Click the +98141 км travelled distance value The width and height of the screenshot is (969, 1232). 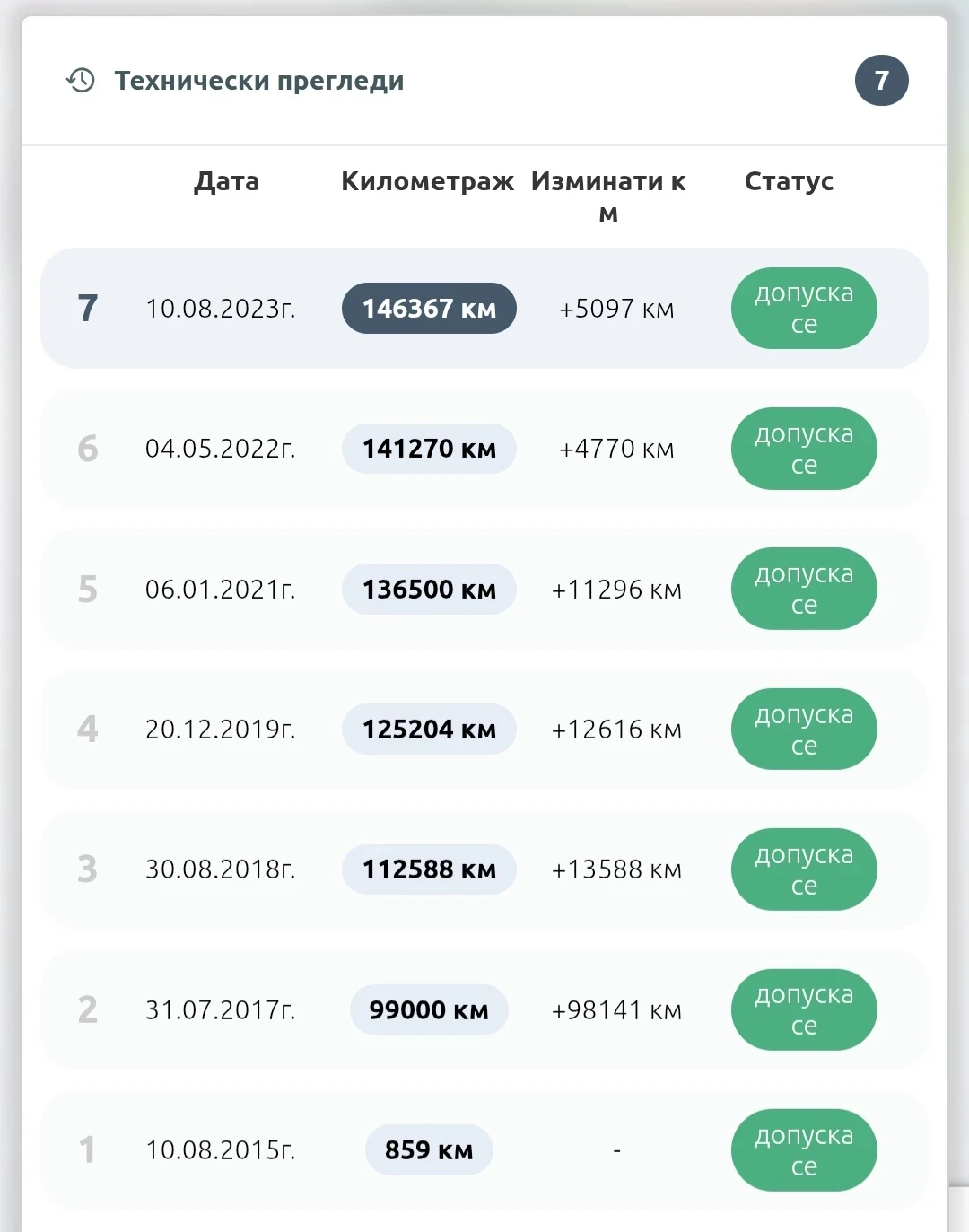(616, 1010)
